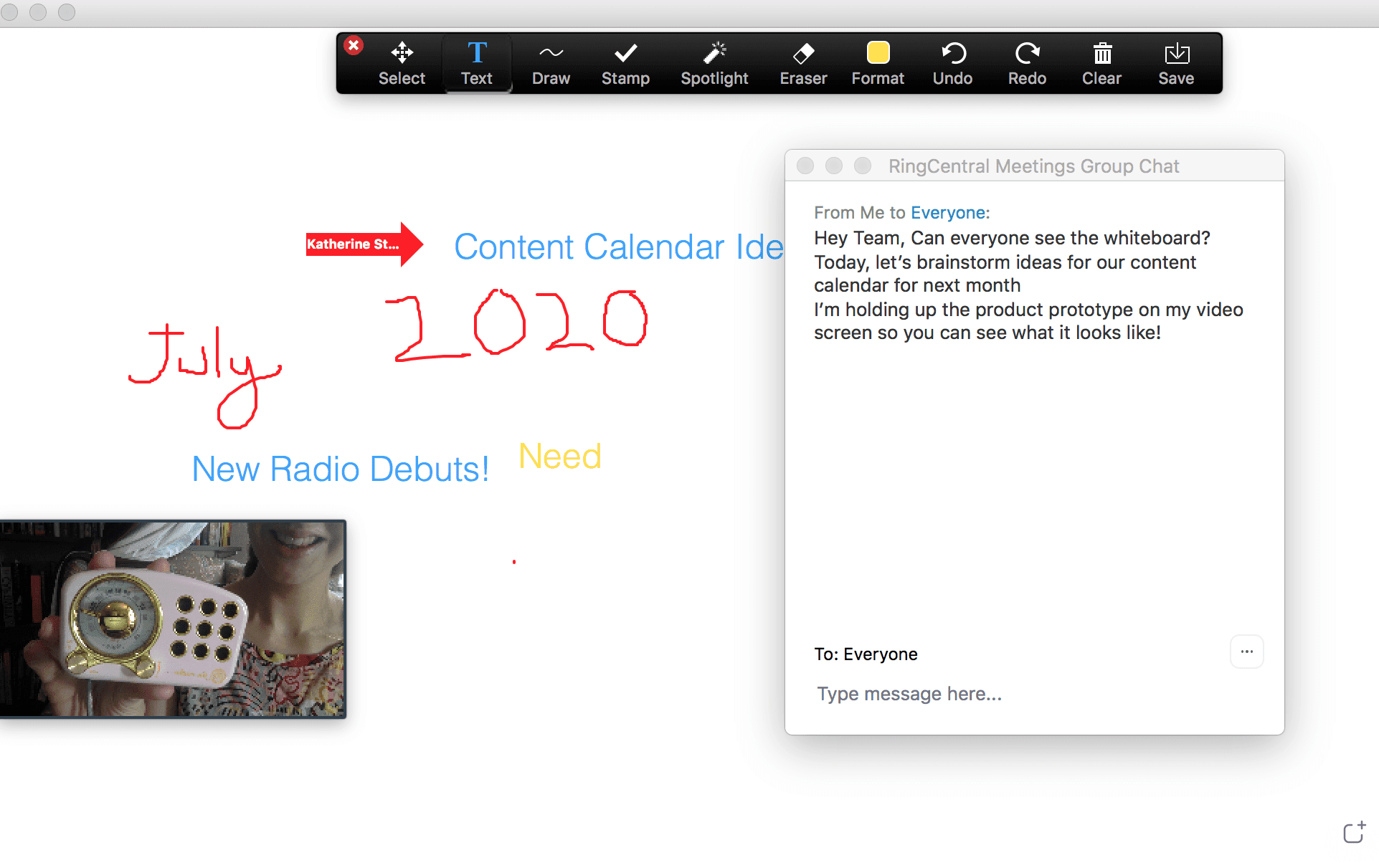Choose the Select tool in annotation toolbar
Screen dimensions: 1379x868
(402, 63)
